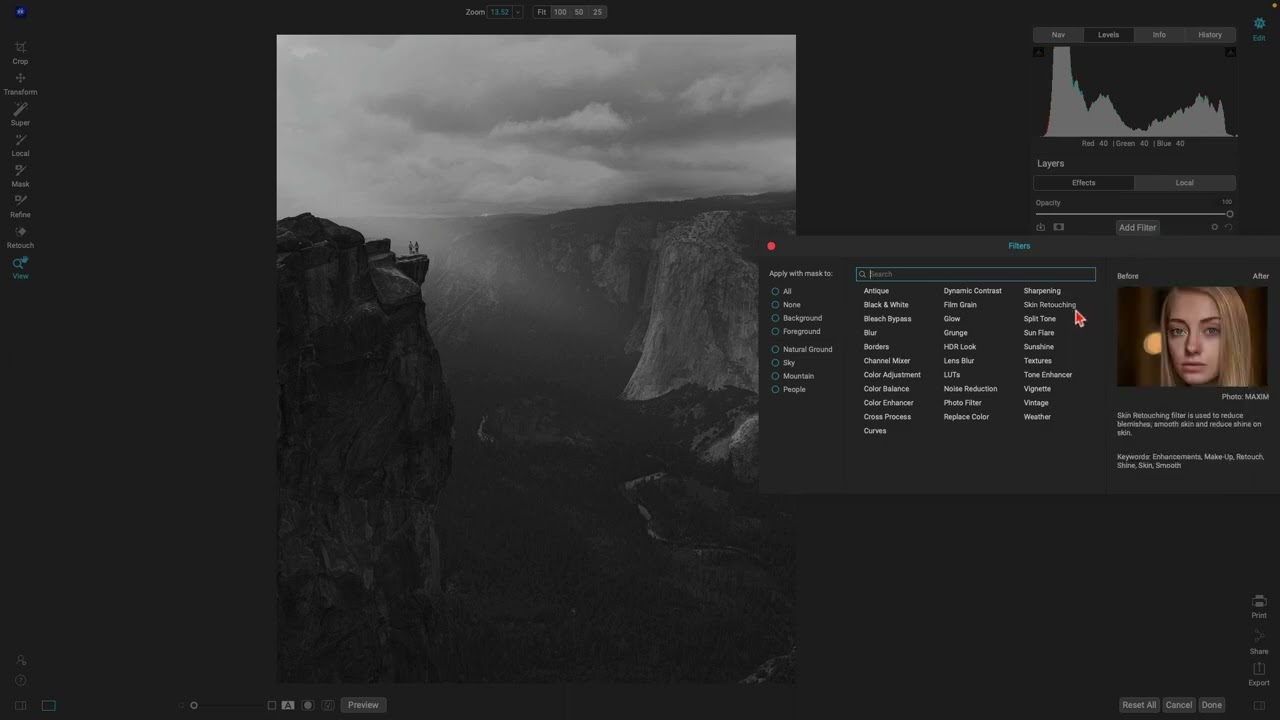
Task: Toggle the shadow clipping warning triangle
Action: (x=1039, y=52)
